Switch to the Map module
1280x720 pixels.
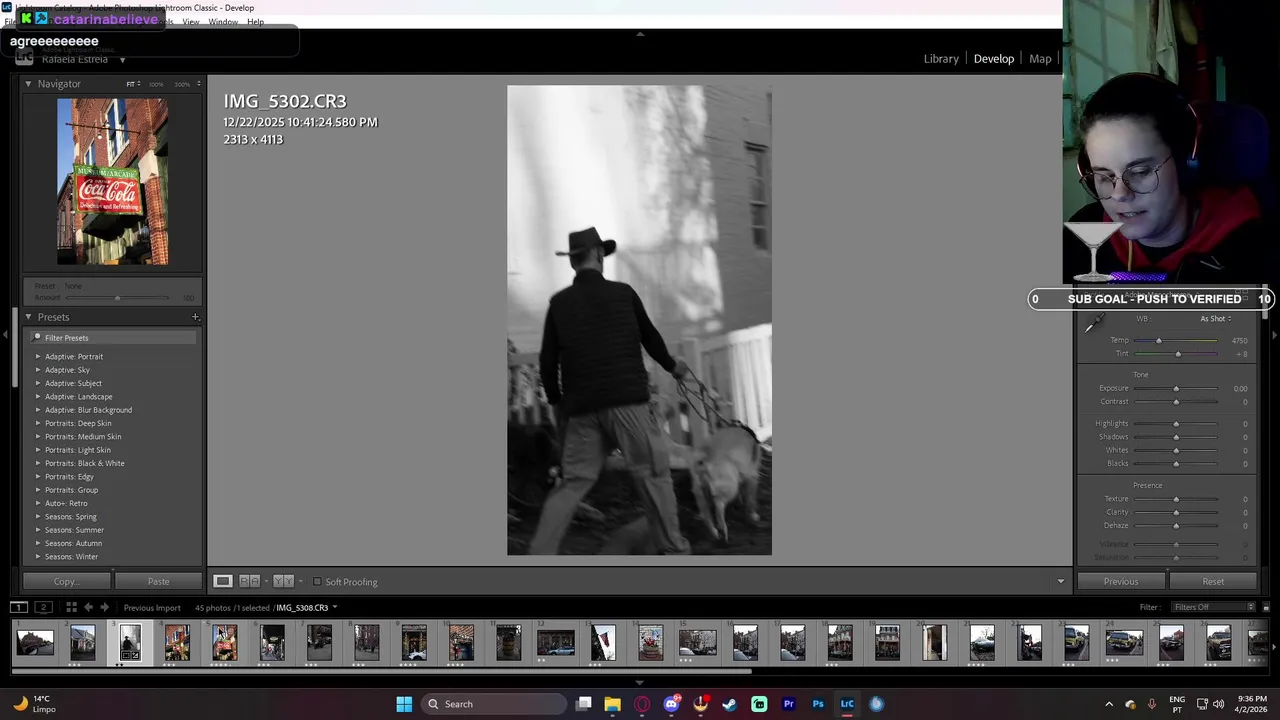point(1040,59)
